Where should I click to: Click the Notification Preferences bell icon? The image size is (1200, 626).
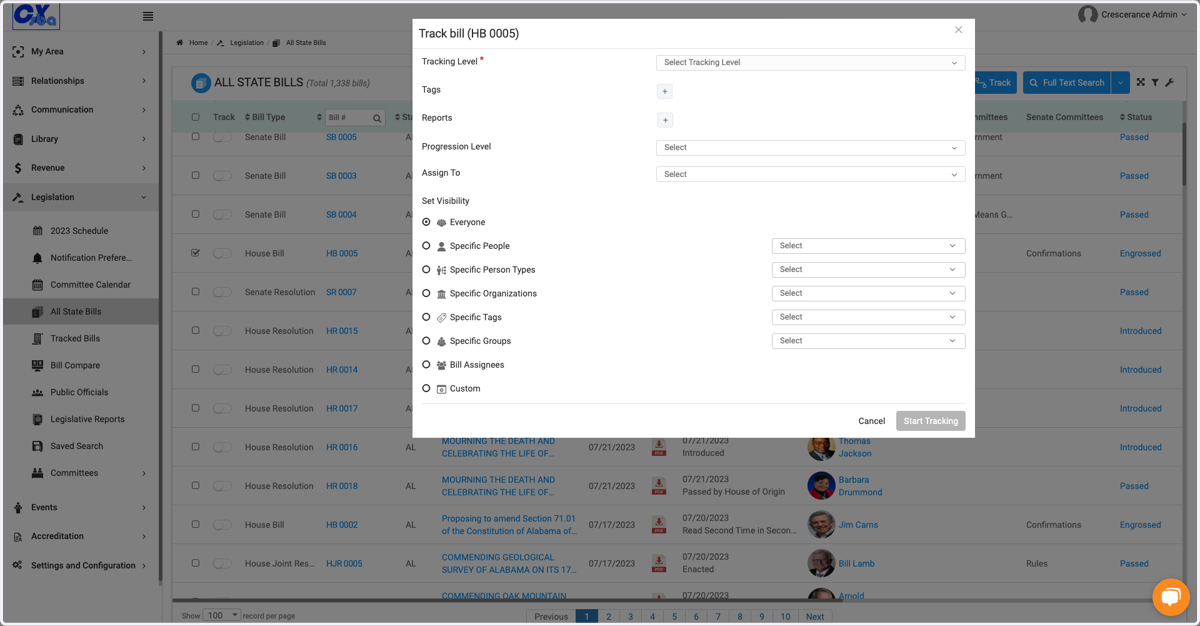coord(38,258)
